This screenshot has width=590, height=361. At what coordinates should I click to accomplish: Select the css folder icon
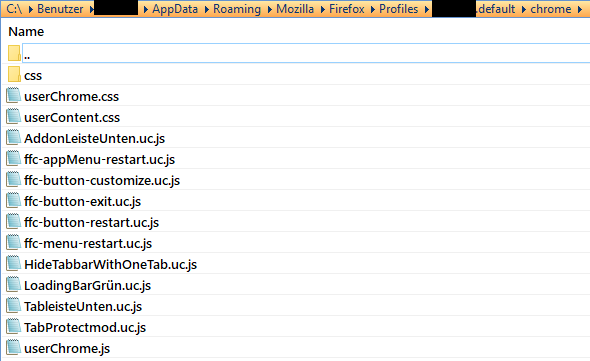tap(14, 74)
